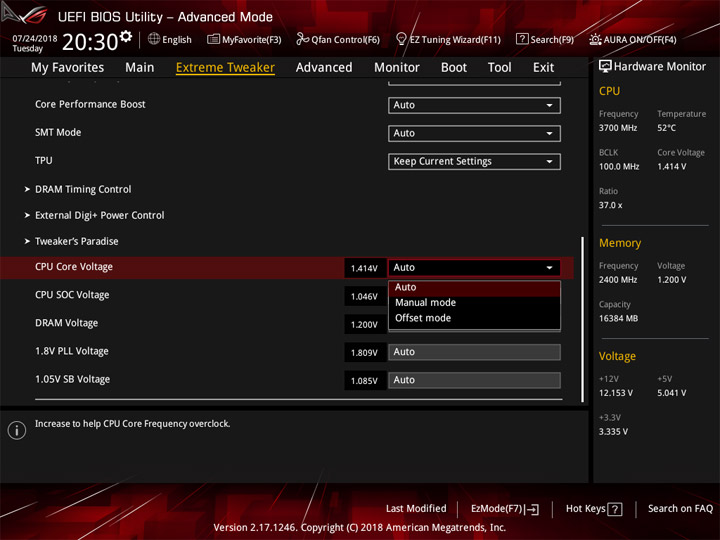Click 16384 MB memory capacity value
This screenshot has height=540, width=720.
(x=618, y=318)
